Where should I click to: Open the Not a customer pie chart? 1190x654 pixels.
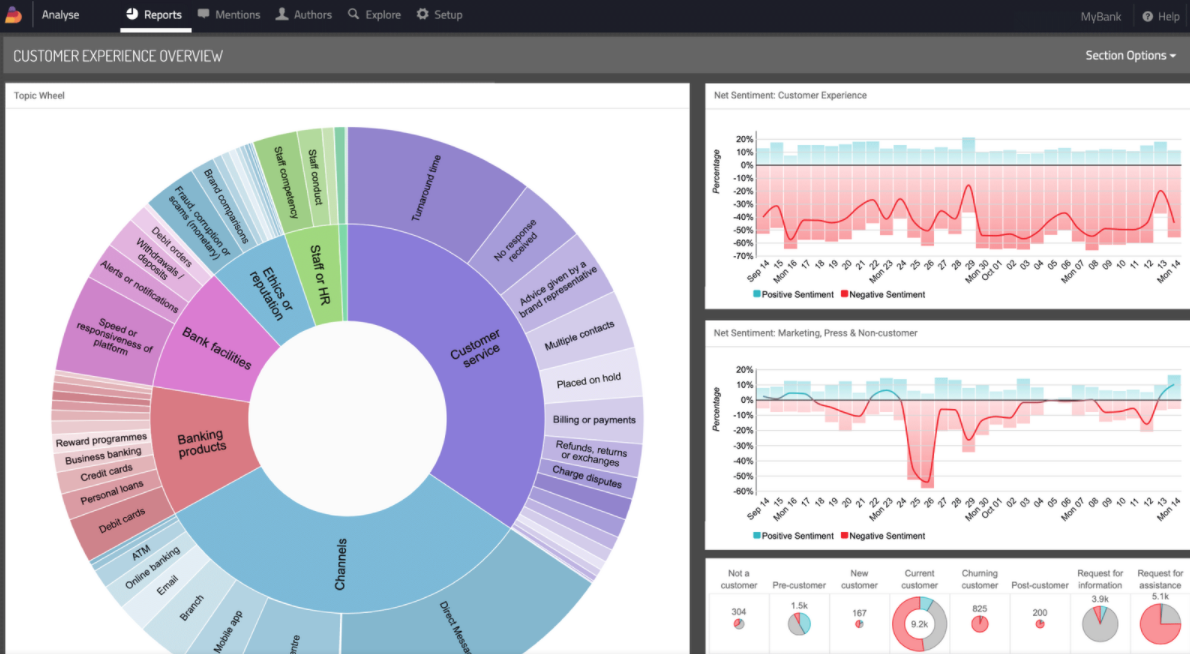pos(738,624)
